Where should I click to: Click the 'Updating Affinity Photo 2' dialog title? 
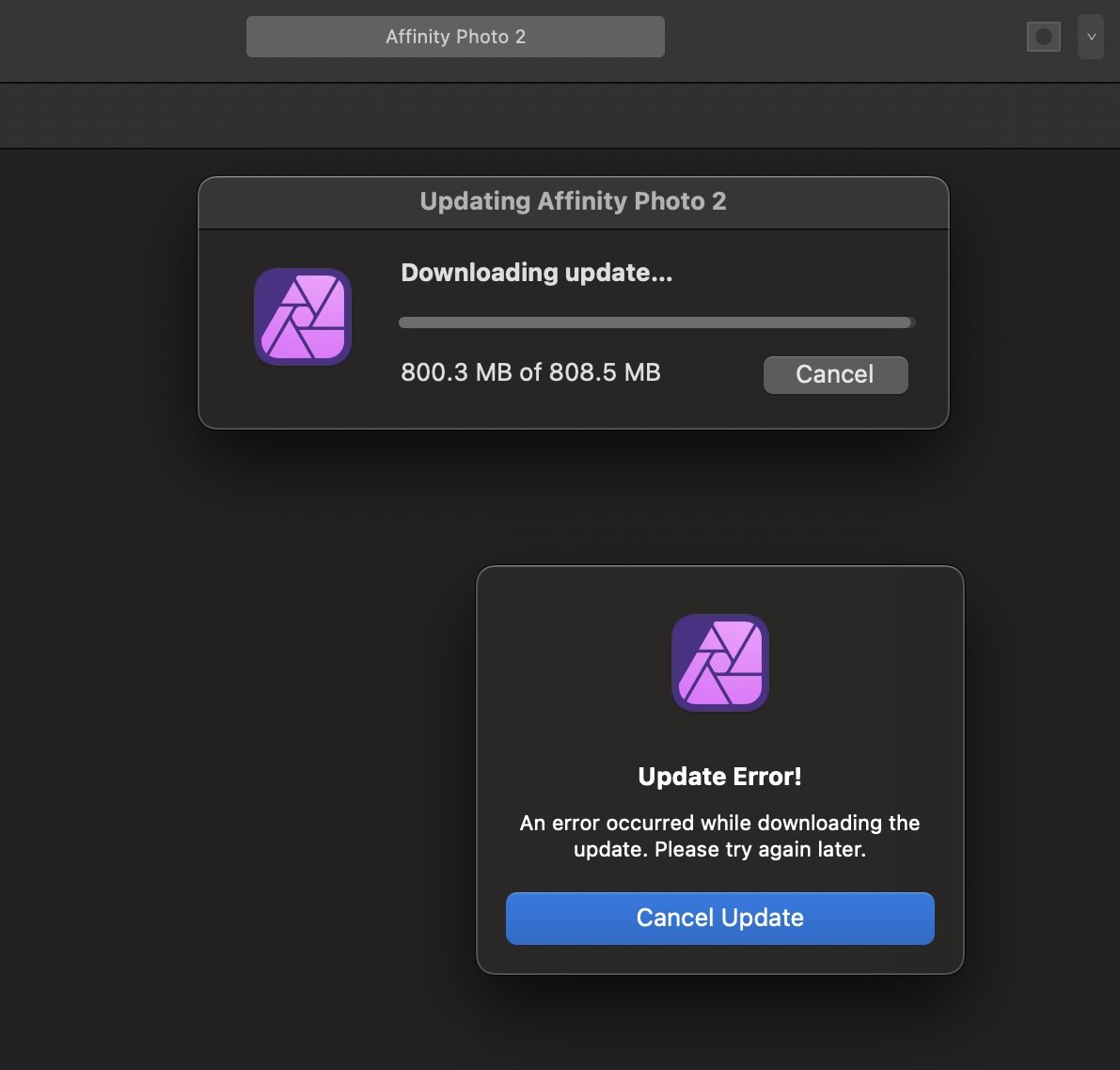[573, 201]
